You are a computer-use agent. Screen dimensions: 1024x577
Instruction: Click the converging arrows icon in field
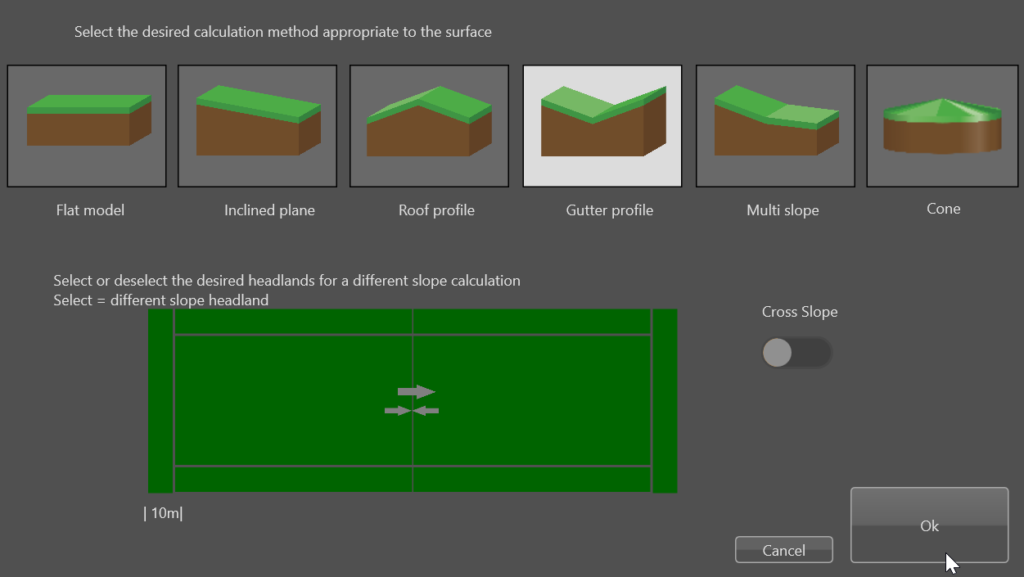(412, 411)
